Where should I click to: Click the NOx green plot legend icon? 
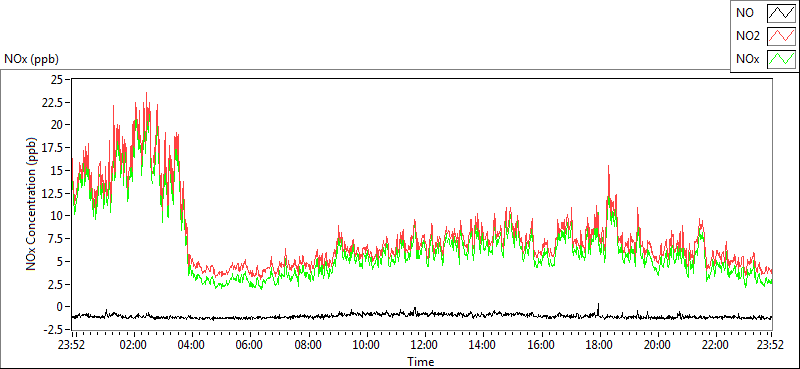(782, 59)
